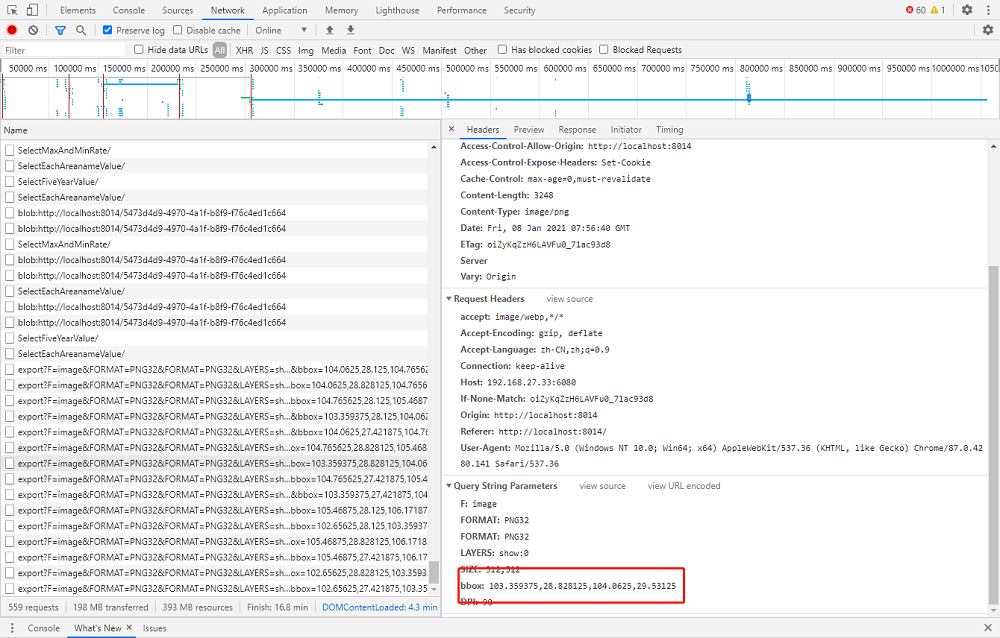Toggle the Font resource type filter button
The width and height of the screenshot is (1000, 638).
click(x=362, y=50)
